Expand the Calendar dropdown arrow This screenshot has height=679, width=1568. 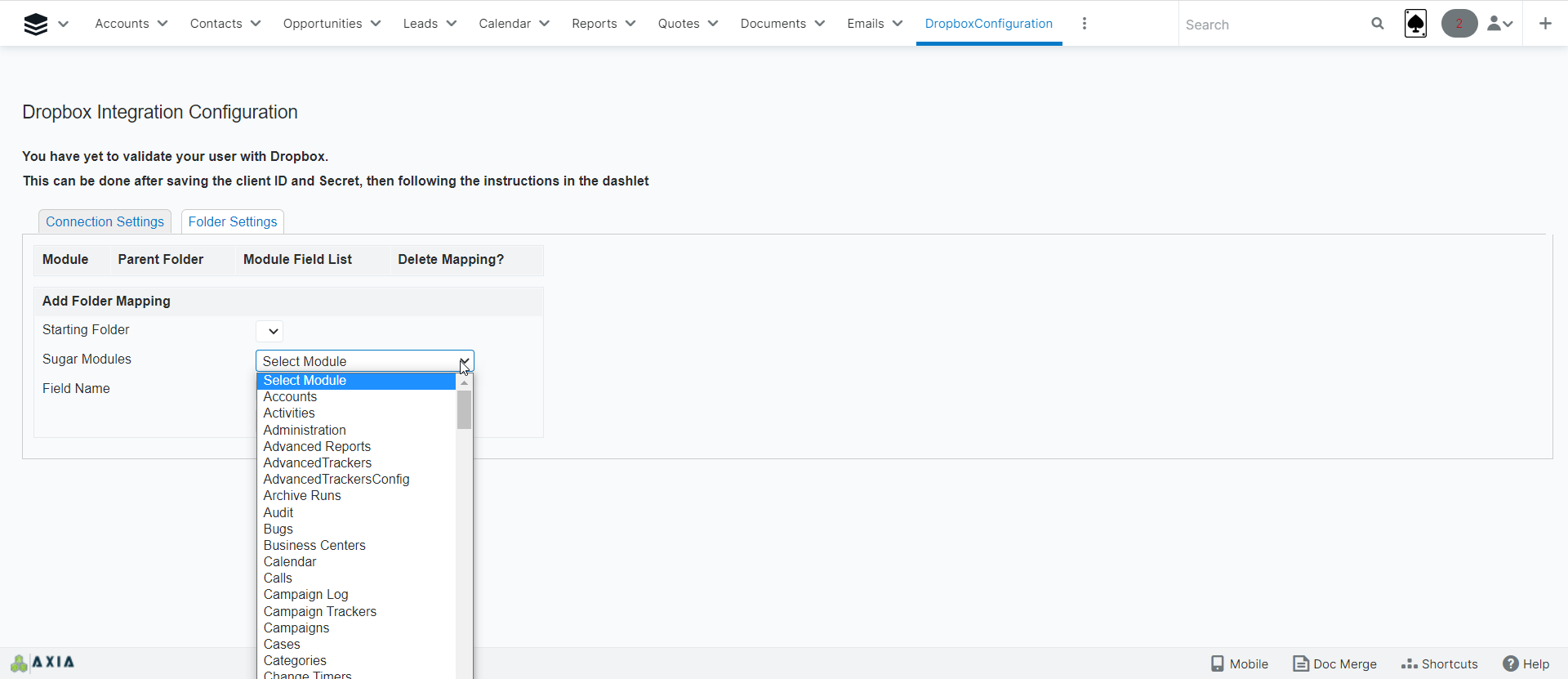point(545,24)
